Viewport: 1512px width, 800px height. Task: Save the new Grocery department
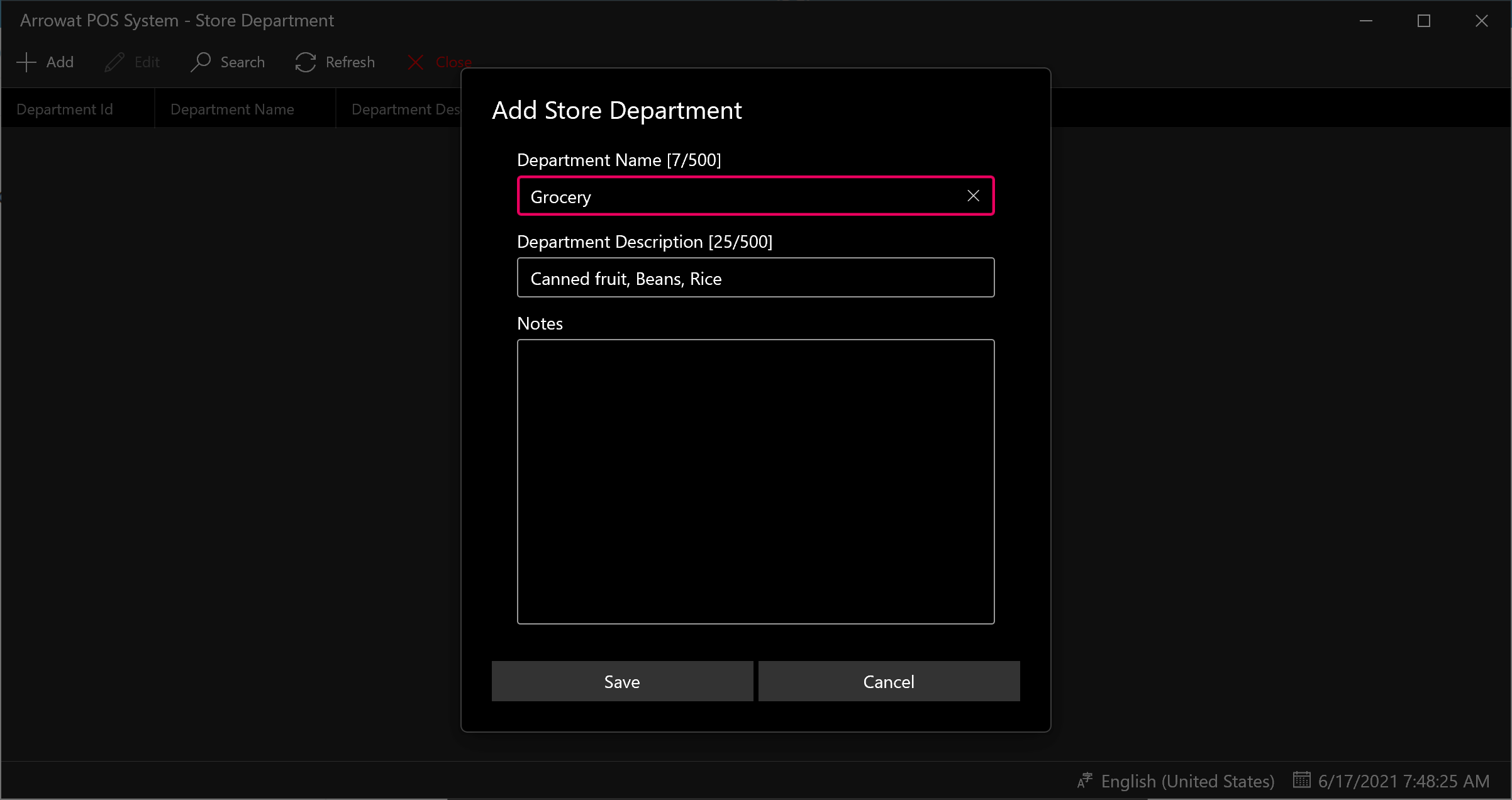(622, 681)
